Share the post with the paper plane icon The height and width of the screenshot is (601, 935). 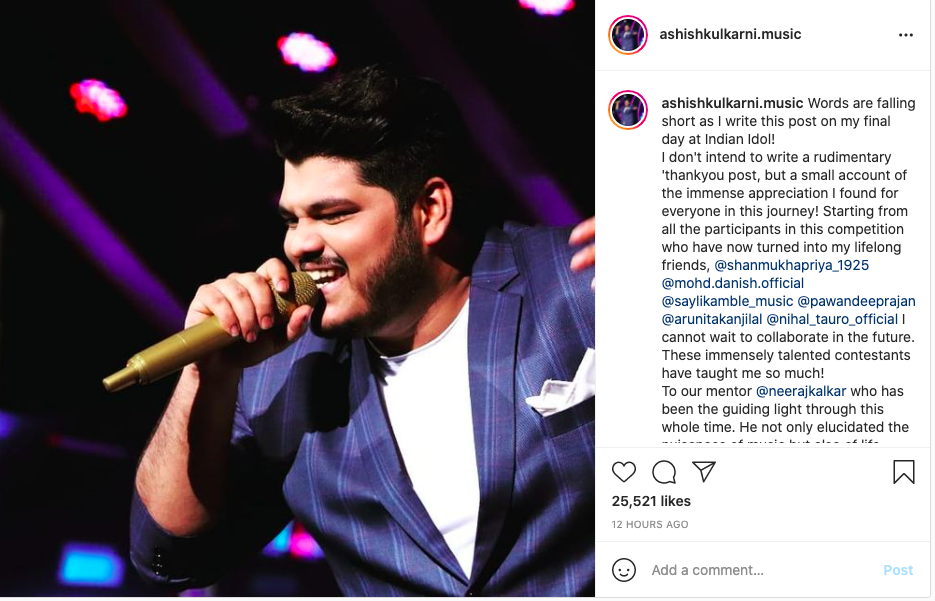(x=704, y=471)
